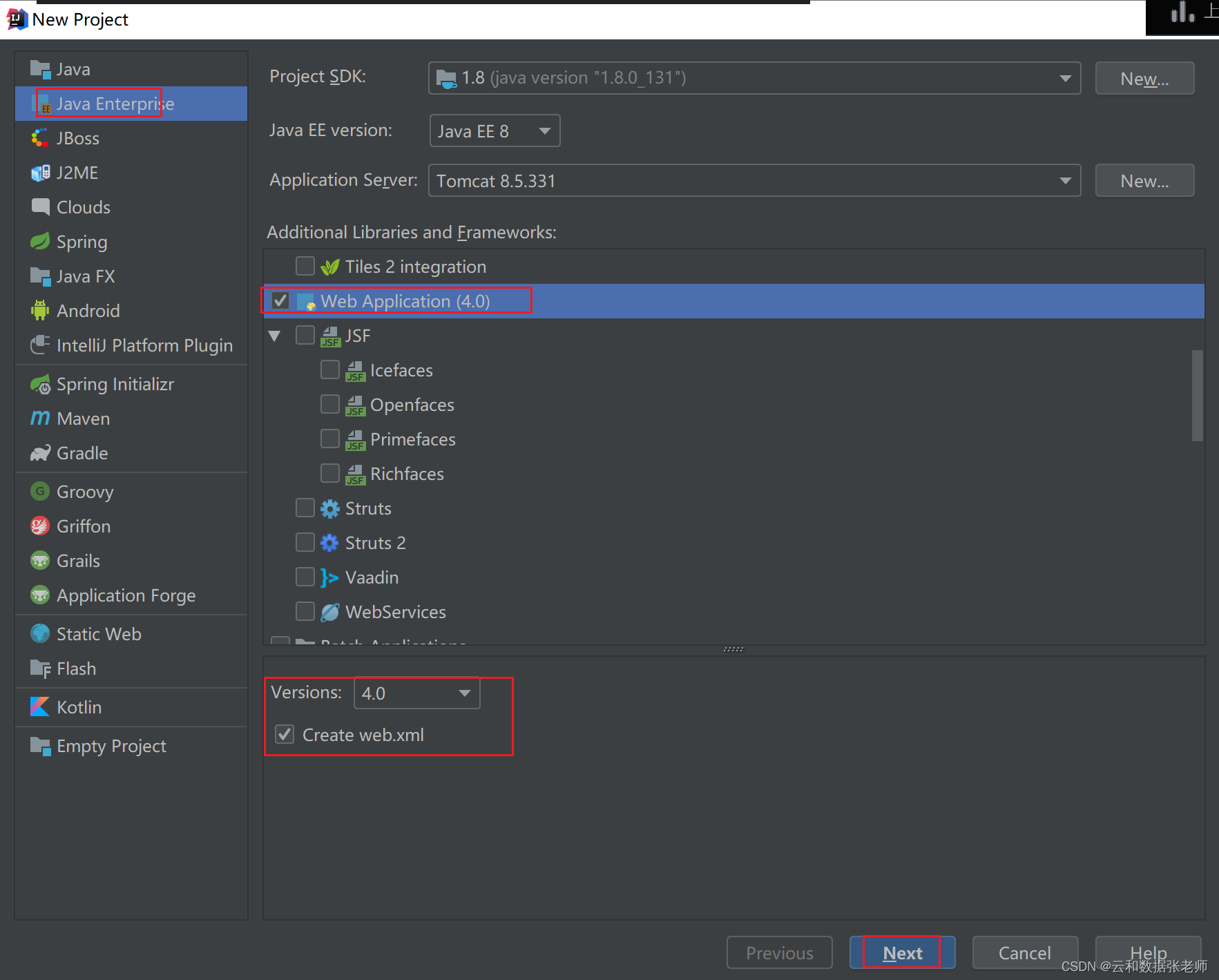Check the Struts checkbox
The width and height of the screenshot is (1219, 980).
[x=305, y=508]
